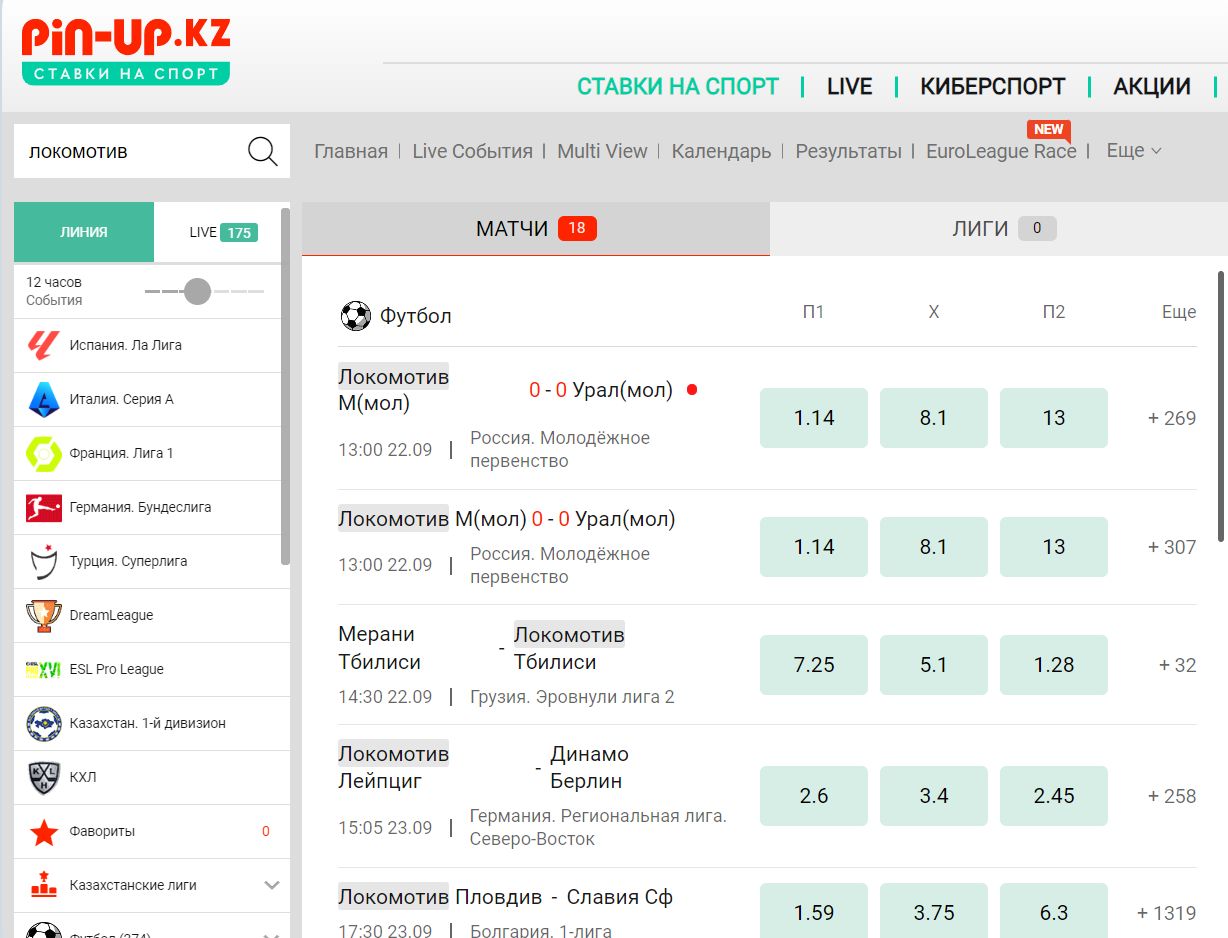
Task: Open Результаты link
Action: pyautogui.click(x=848, y=152)
